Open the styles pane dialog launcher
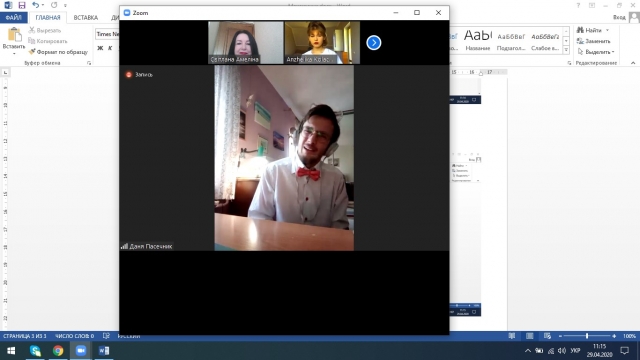 click(x=569, y=63)
